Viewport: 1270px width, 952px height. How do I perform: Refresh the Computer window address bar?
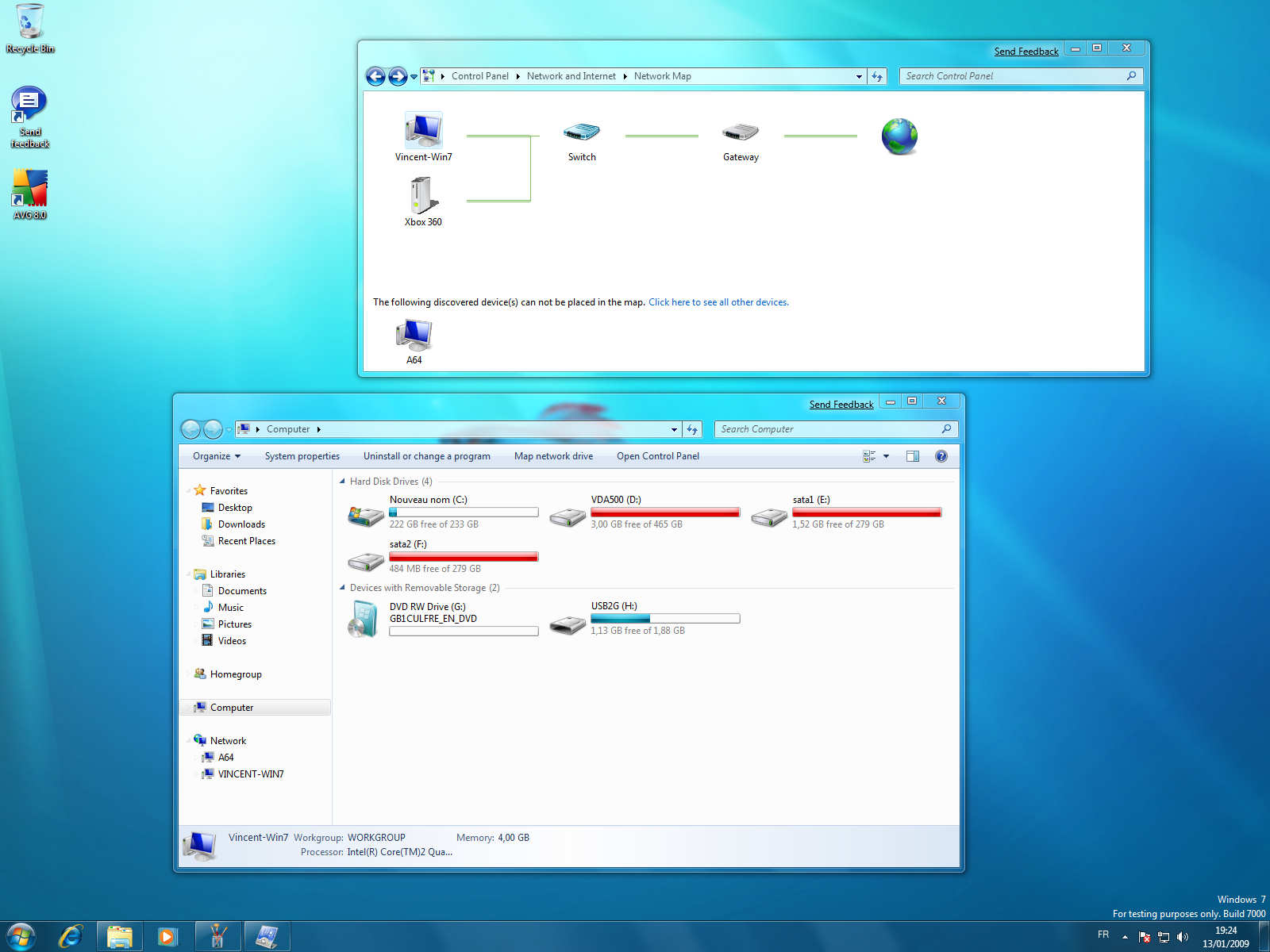click(692, 429)
